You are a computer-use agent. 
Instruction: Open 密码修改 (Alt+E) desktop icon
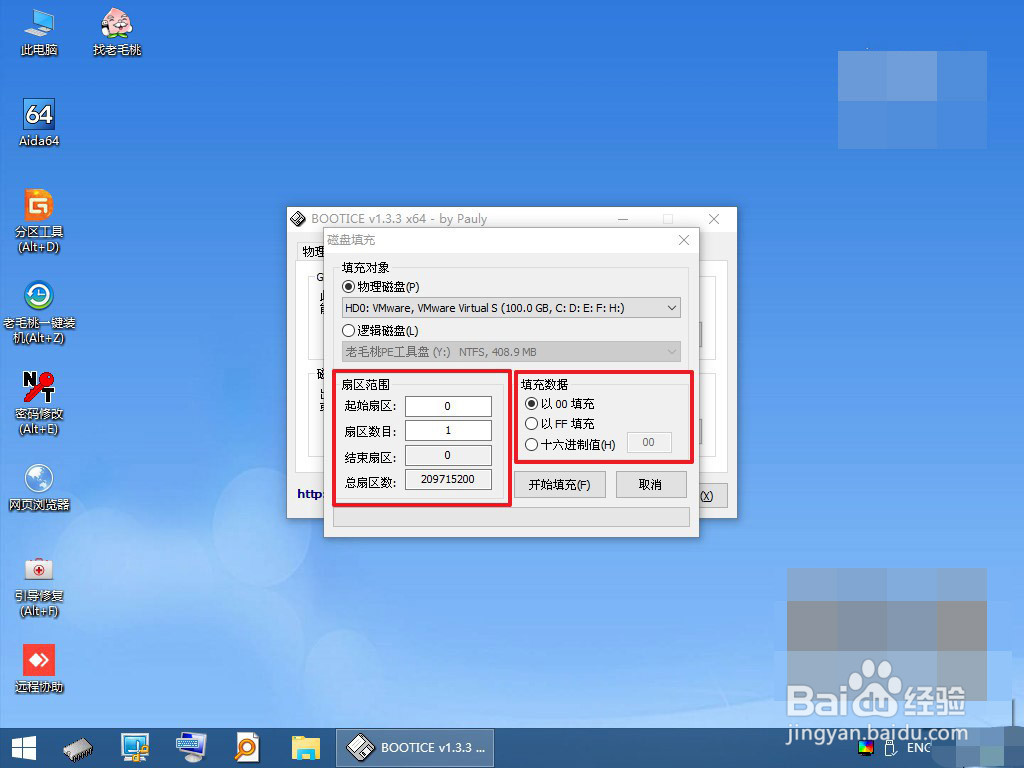39,403
